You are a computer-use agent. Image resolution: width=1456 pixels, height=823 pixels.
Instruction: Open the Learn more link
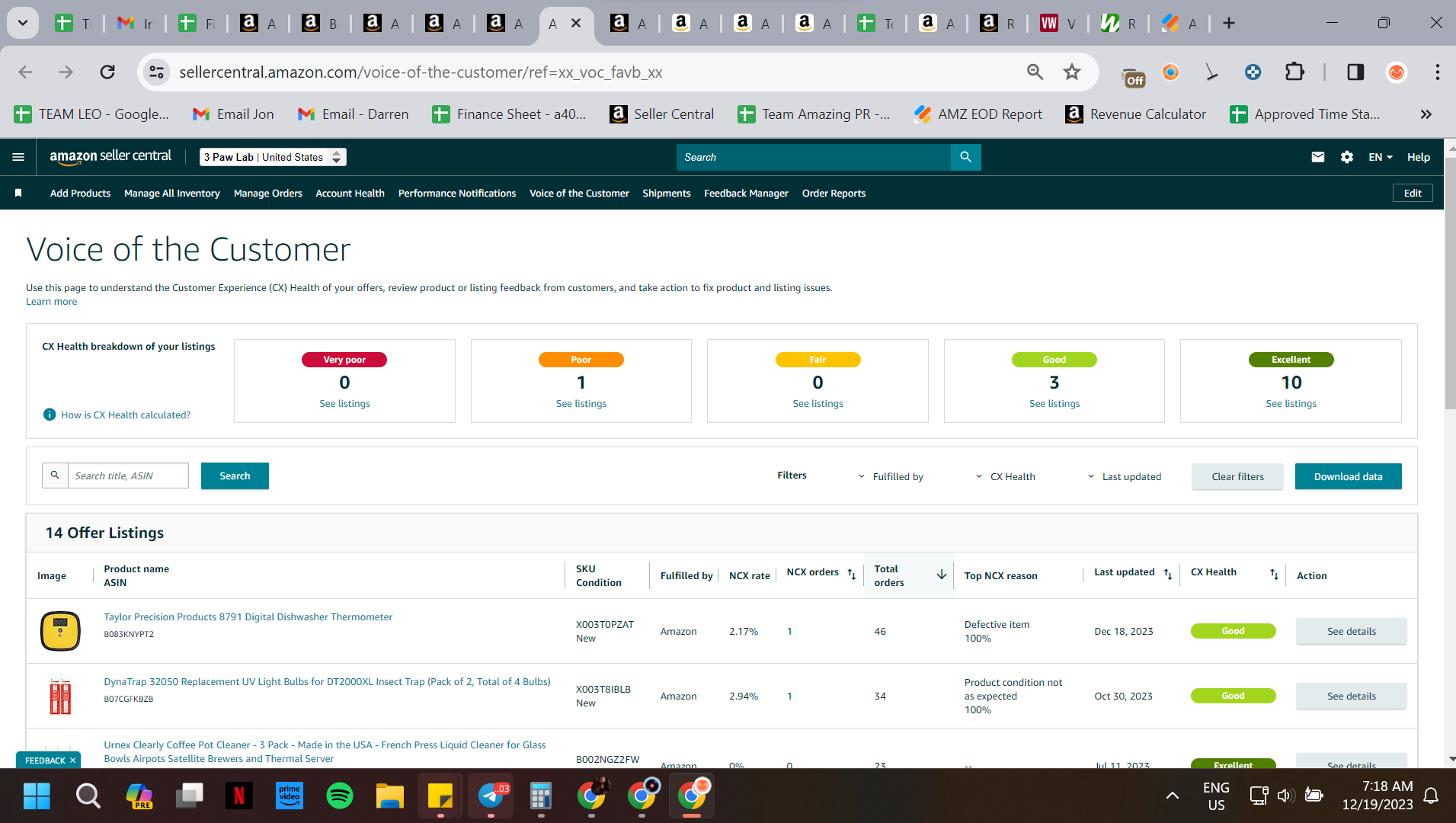coord(51,301)
